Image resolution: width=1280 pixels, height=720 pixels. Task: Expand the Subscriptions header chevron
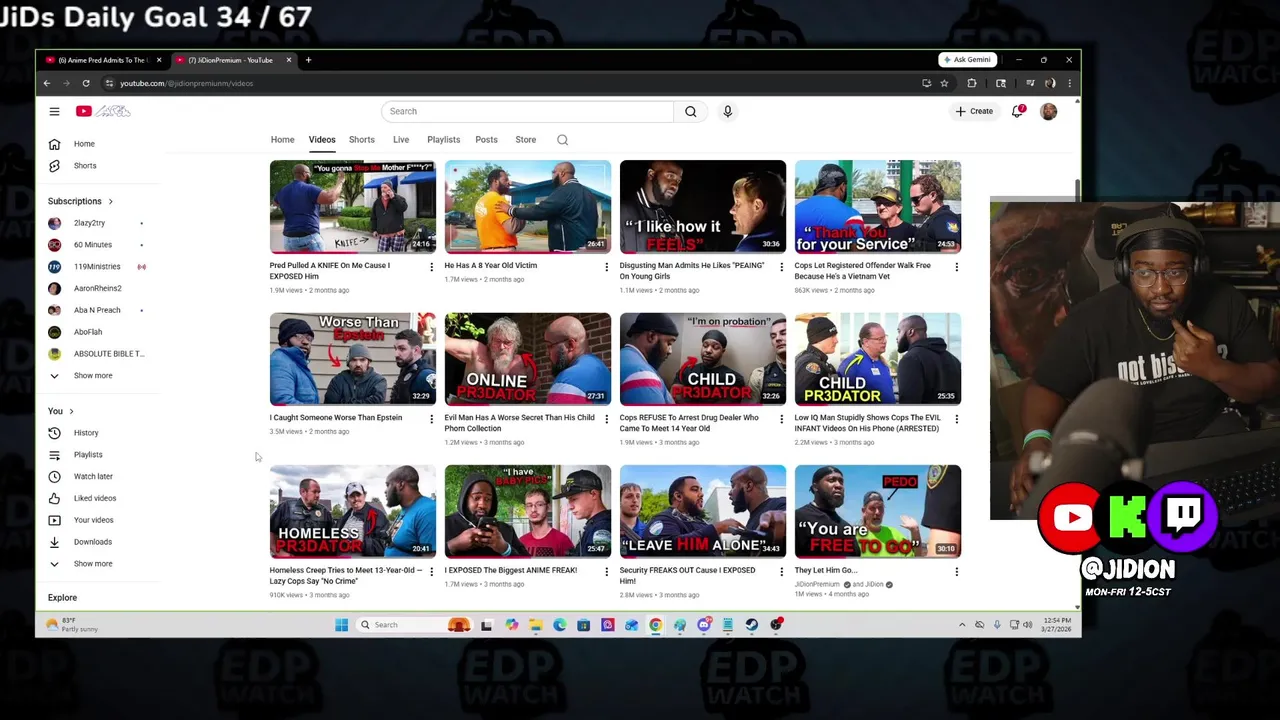pyautogui.click(x=110, y=202)
